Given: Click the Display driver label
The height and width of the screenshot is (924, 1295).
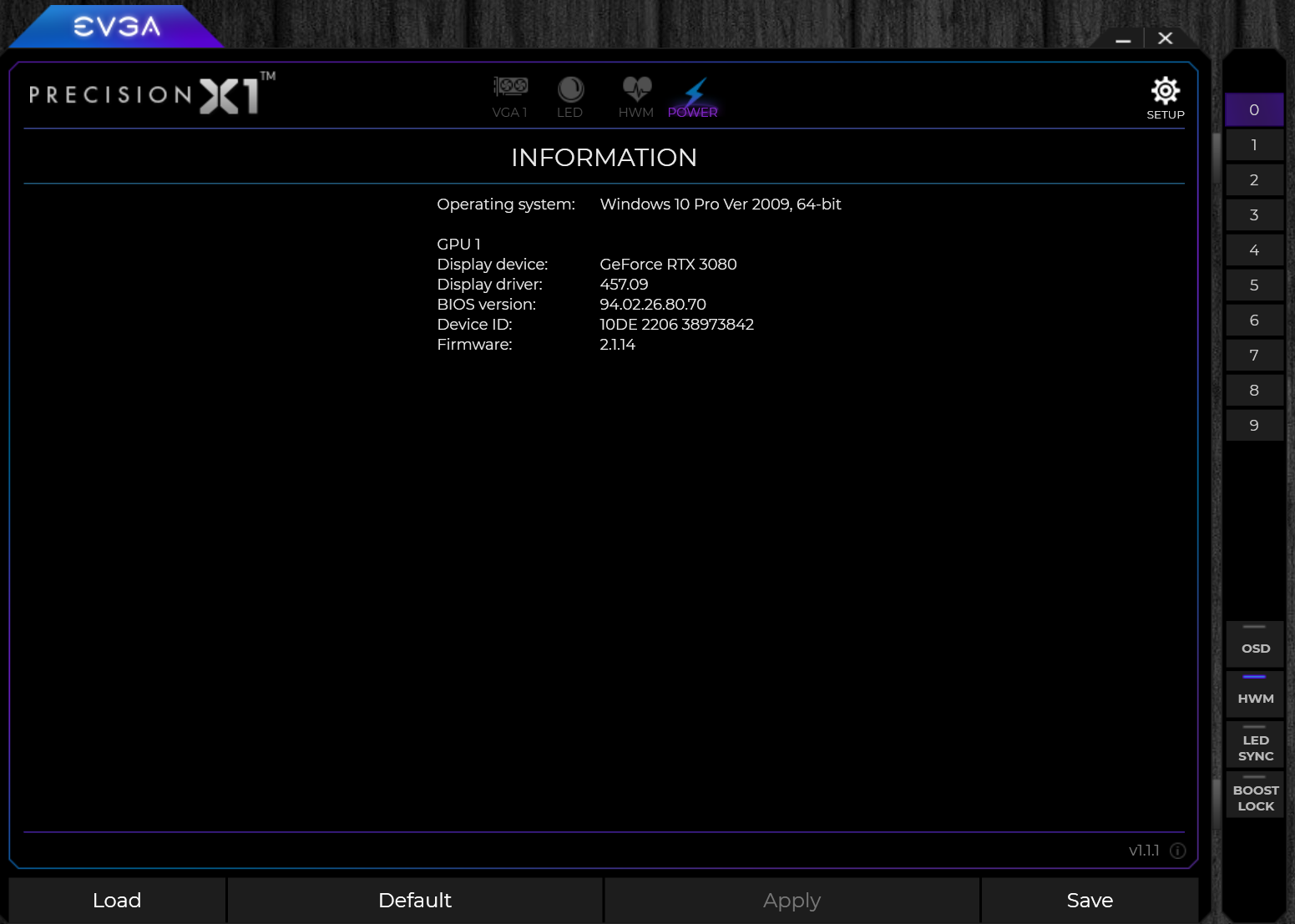Looking at the screenshot, I should tap(489, 285).
